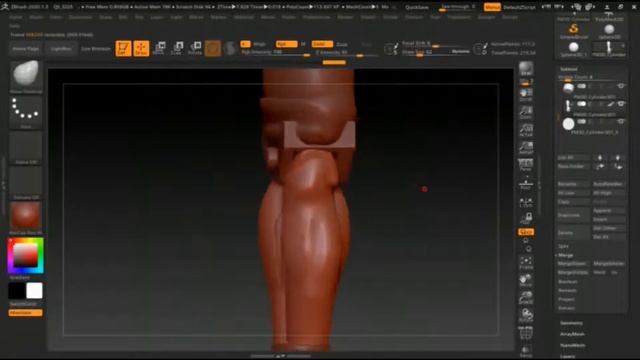Expand the Extract section
This screenshot has width=640, height=360.
click(x=567, y=308)
